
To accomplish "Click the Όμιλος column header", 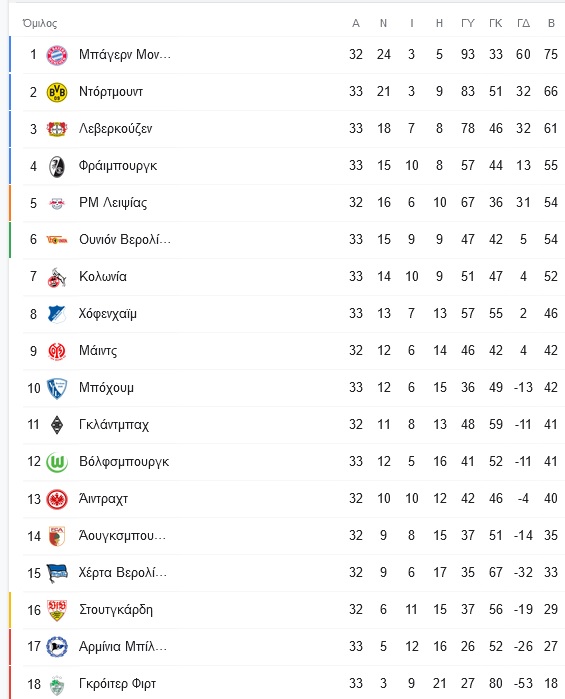I will click(40, 23).
